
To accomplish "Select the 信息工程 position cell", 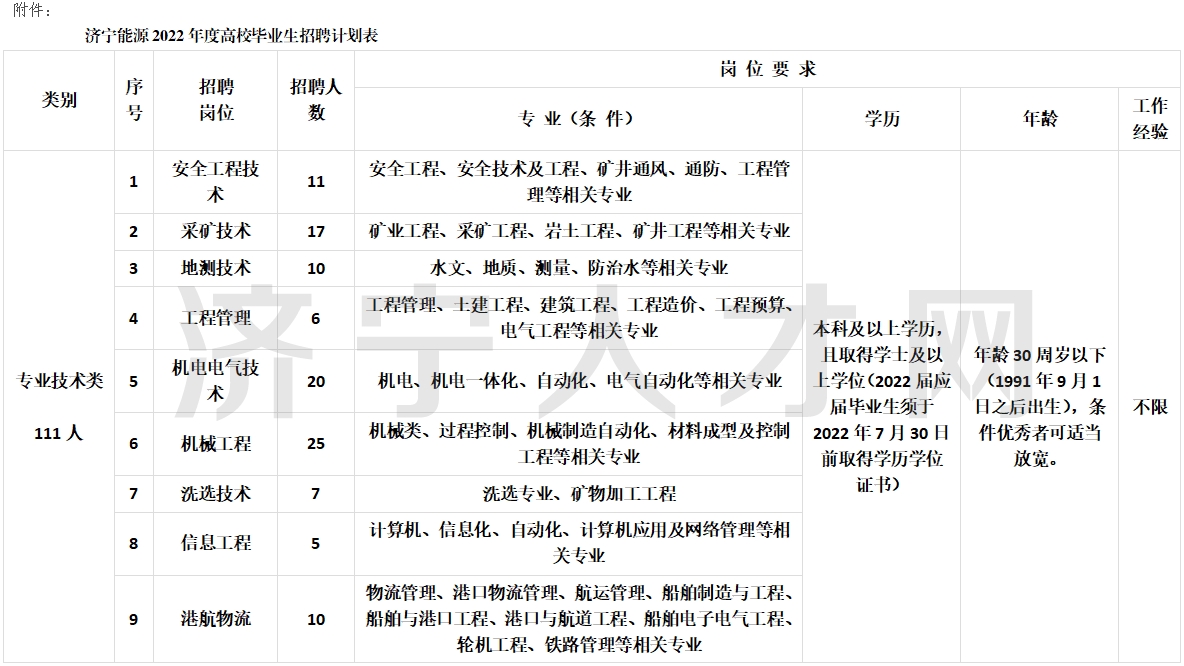I will [215, 544].
